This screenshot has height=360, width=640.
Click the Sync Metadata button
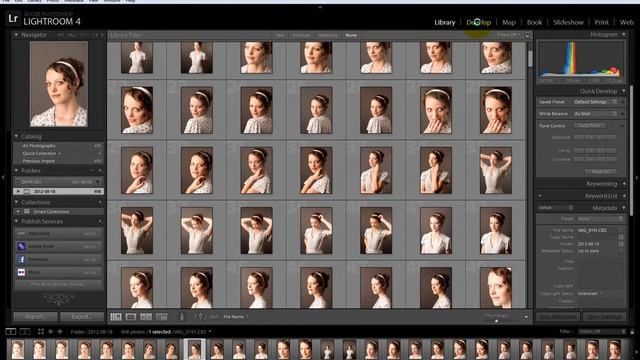558,317
